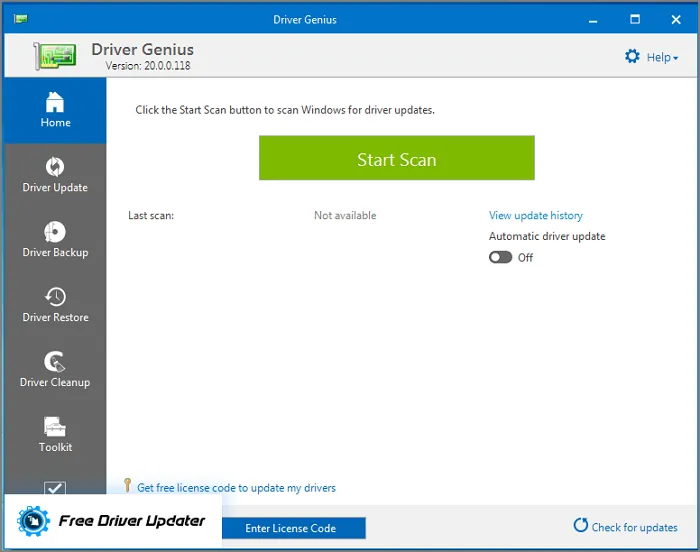The image size is (700, 552).
Task: Click the refresh icon for Check for updates
Action: coord(580,526)
